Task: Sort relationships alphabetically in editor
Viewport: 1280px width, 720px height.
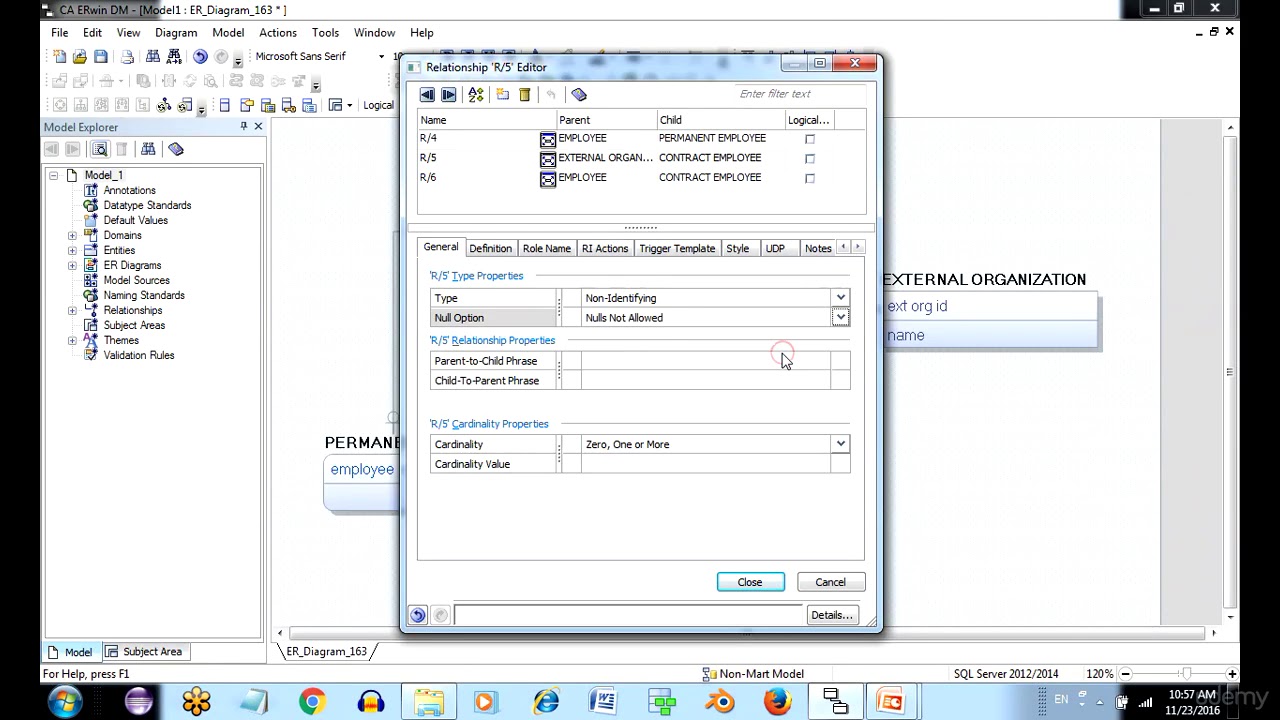Action: (x=476, y=94)
